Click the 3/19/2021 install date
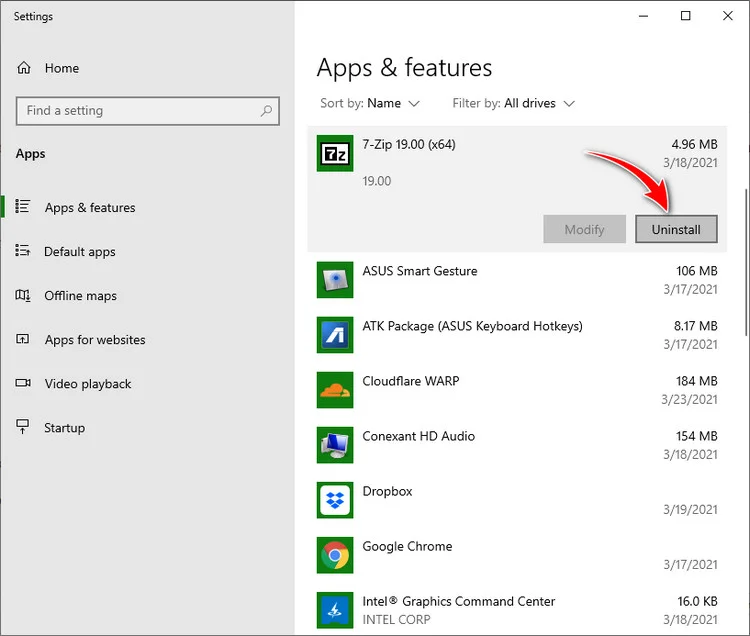750x636 pixels. coord(690,509)
